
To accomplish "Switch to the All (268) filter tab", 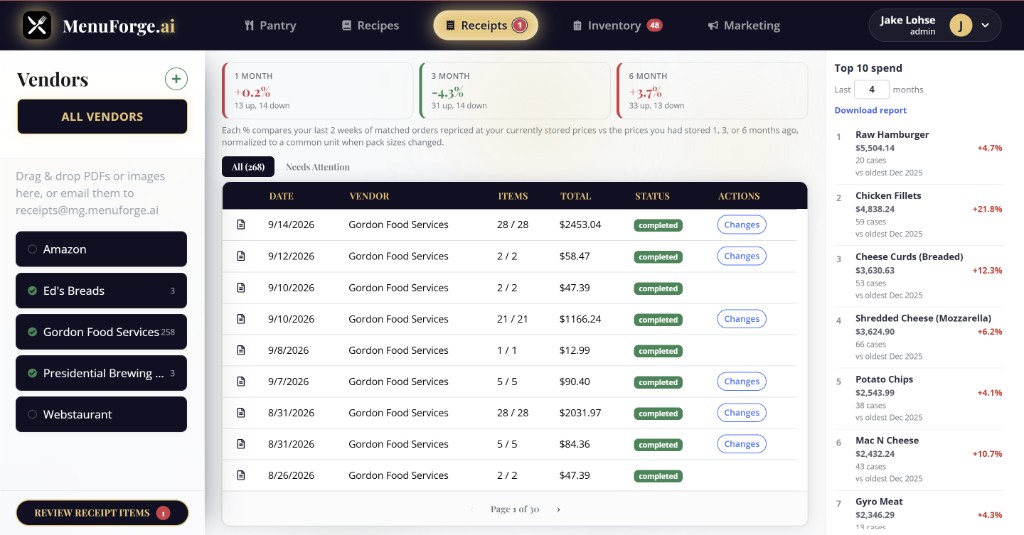I will coord(248,167).
